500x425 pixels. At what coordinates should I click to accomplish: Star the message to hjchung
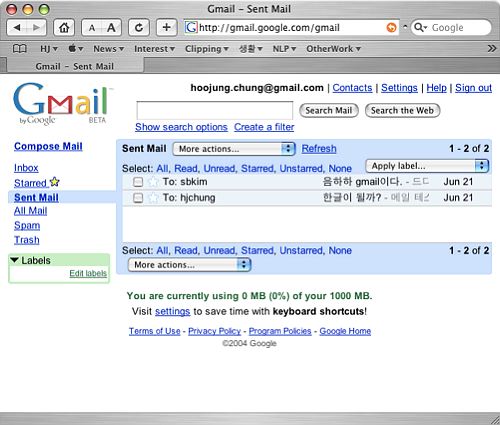click(153, 198)
